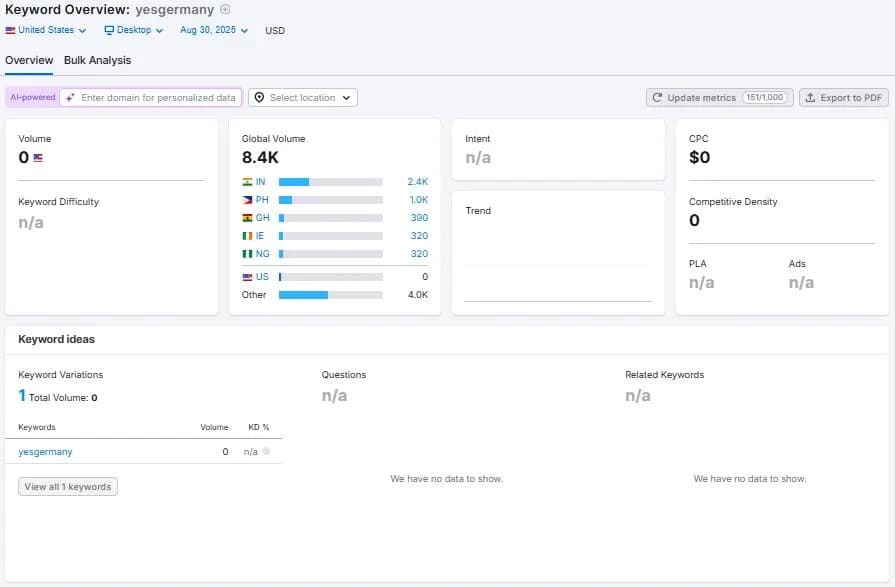Image resolution: width=895 pixels, height=587 pixels.
Task: Click the 4.0K Other volume value
Action: [x=418, y=295]
